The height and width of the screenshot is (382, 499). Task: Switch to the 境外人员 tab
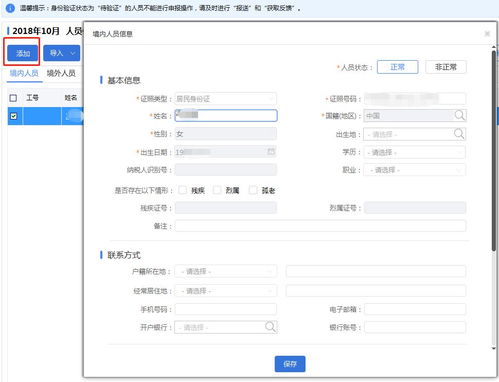point(61,73)
